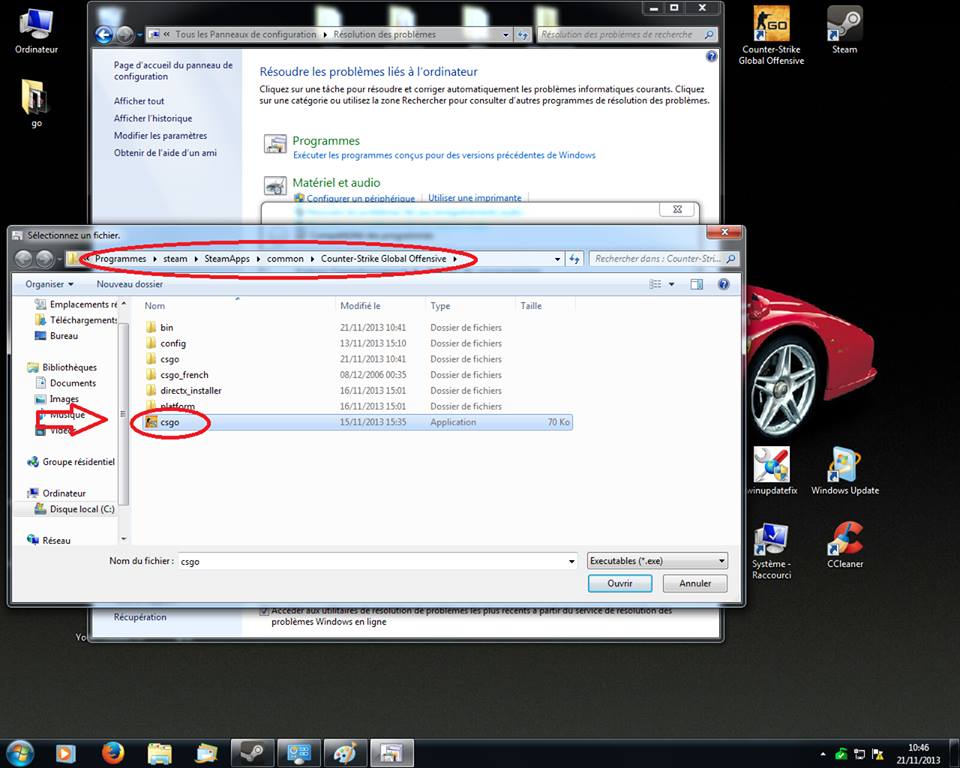Open the Organiser dropdown menu
The height and width of the screenshot is (768, 960).
pyautogui.click(x=49, y=284)
